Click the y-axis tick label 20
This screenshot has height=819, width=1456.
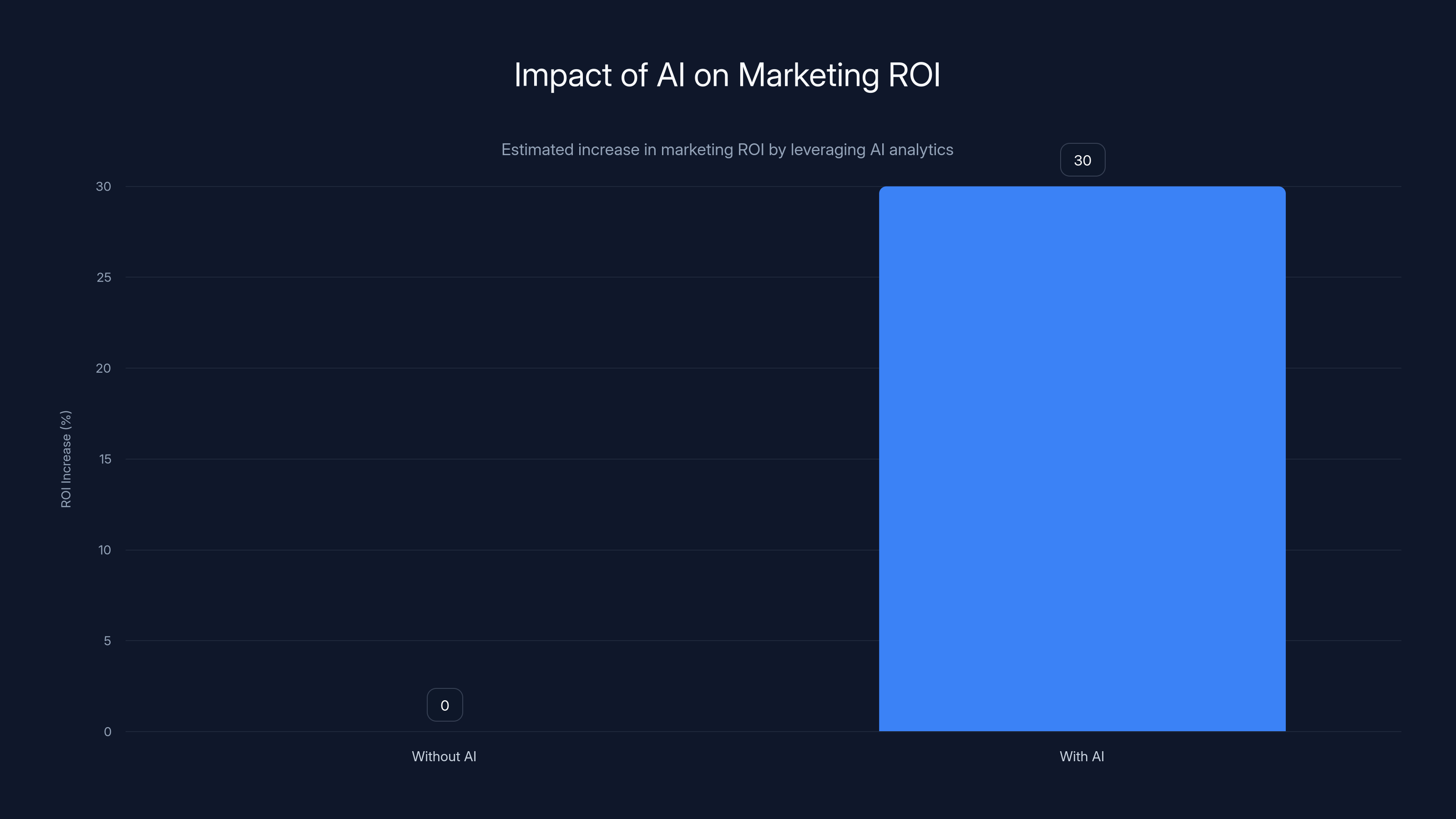click(x=103, y=369)
